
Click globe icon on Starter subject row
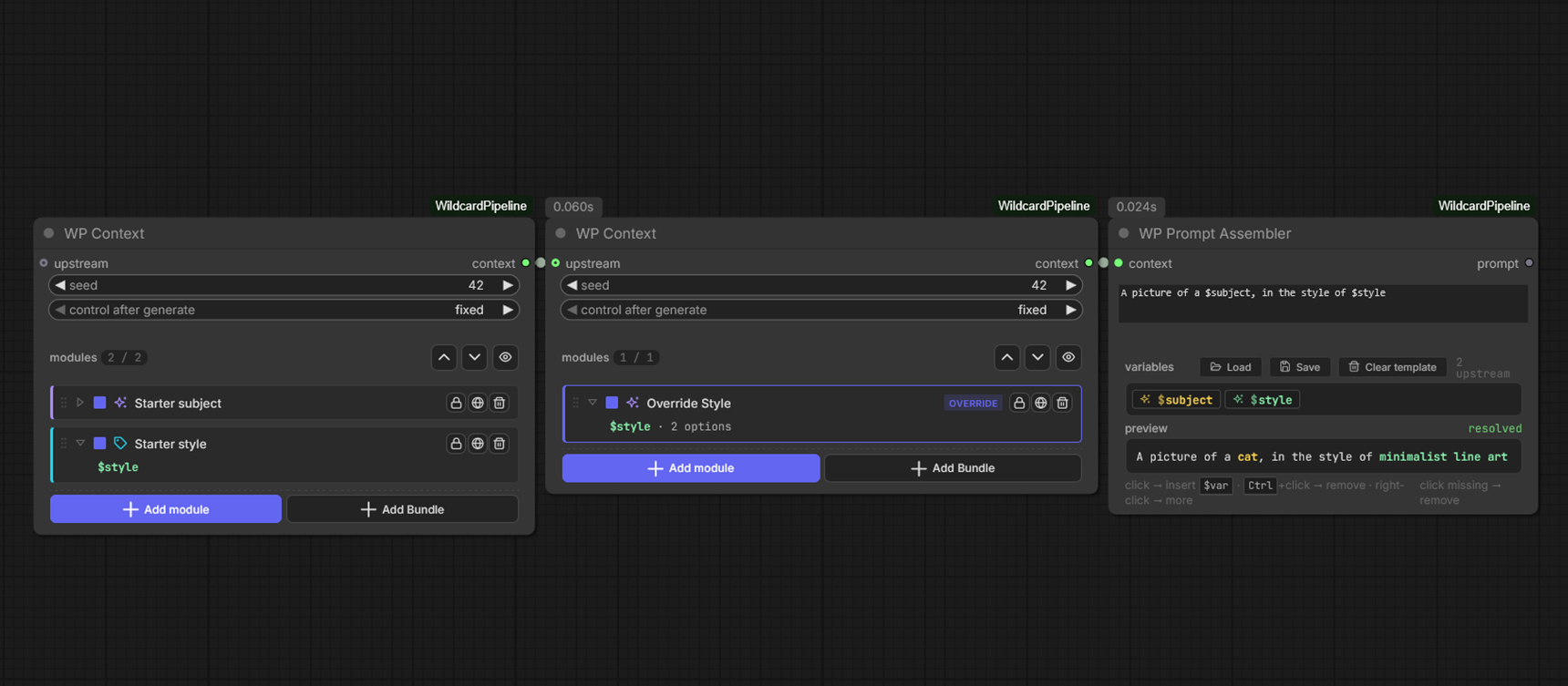click(478, 403)
